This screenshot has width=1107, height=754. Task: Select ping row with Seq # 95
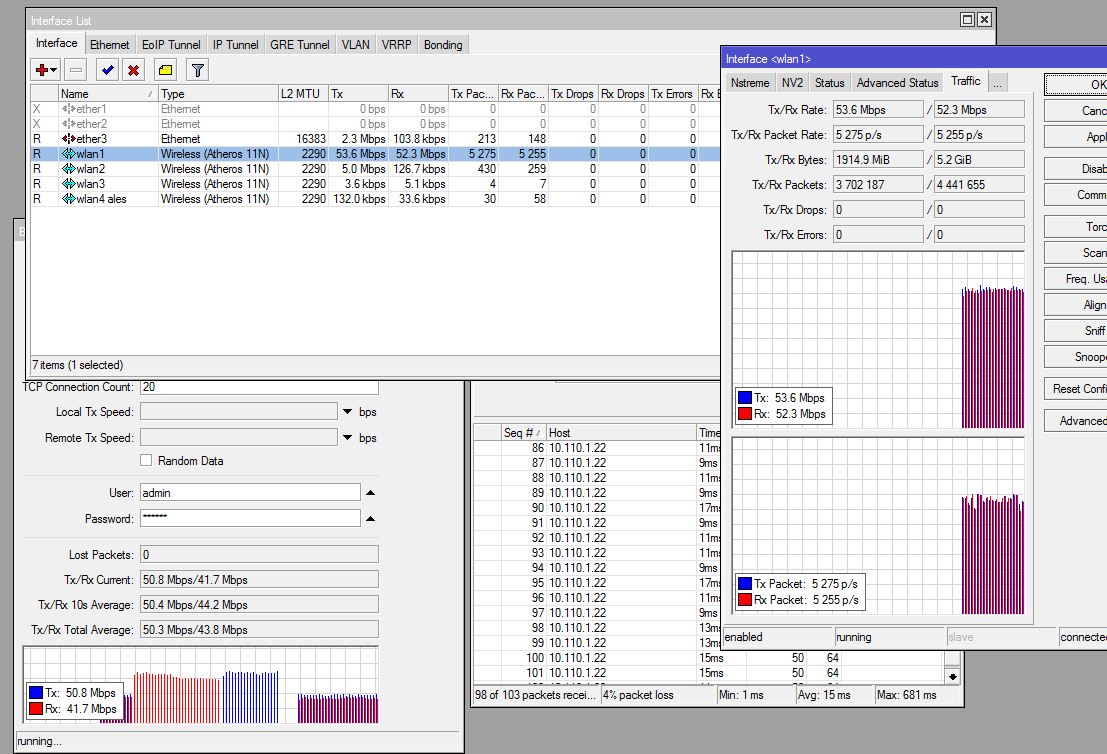point(597,582)
